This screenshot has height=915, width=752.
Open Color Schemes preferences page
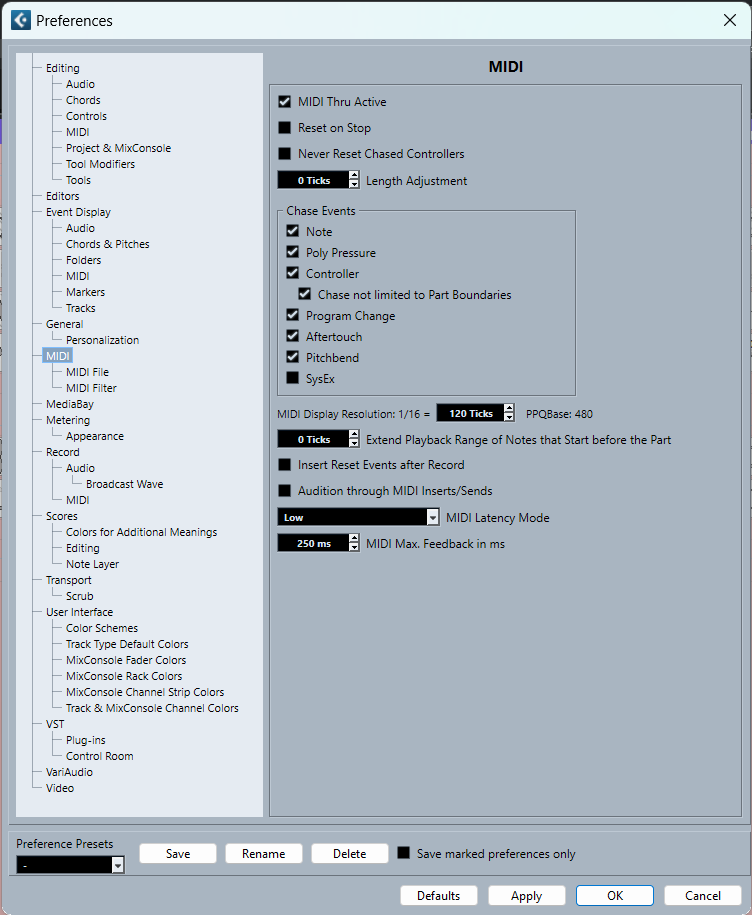pyautogui.click(x=102, y=628)
